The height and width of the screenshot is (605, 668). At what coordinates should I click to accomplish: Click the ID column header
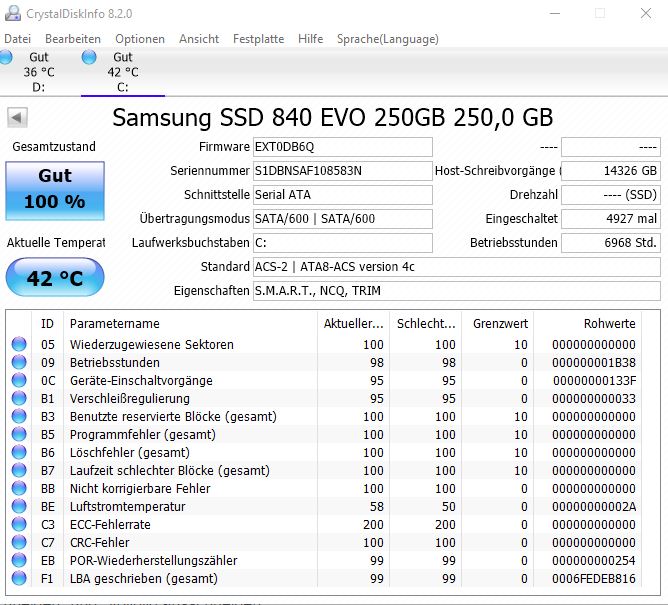47,323
